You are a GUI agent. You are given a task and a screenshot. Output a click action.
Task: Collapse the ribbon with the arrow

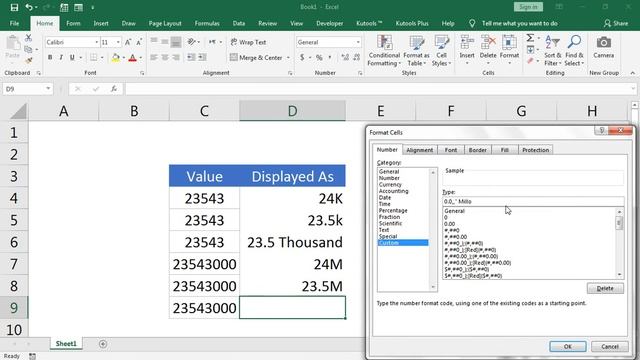pos(632,73)
